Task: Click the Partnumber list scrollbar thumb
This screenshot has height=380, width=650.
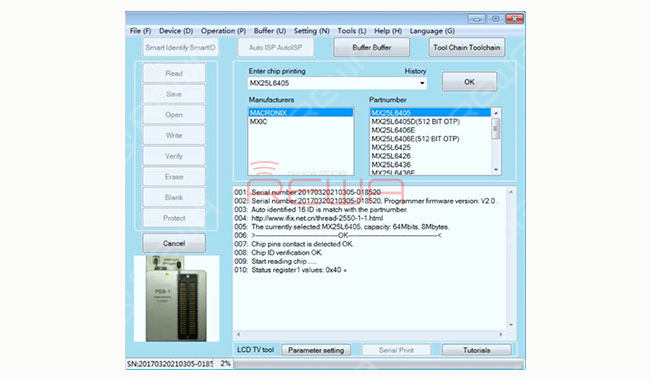Action: [x=496, y=129]
